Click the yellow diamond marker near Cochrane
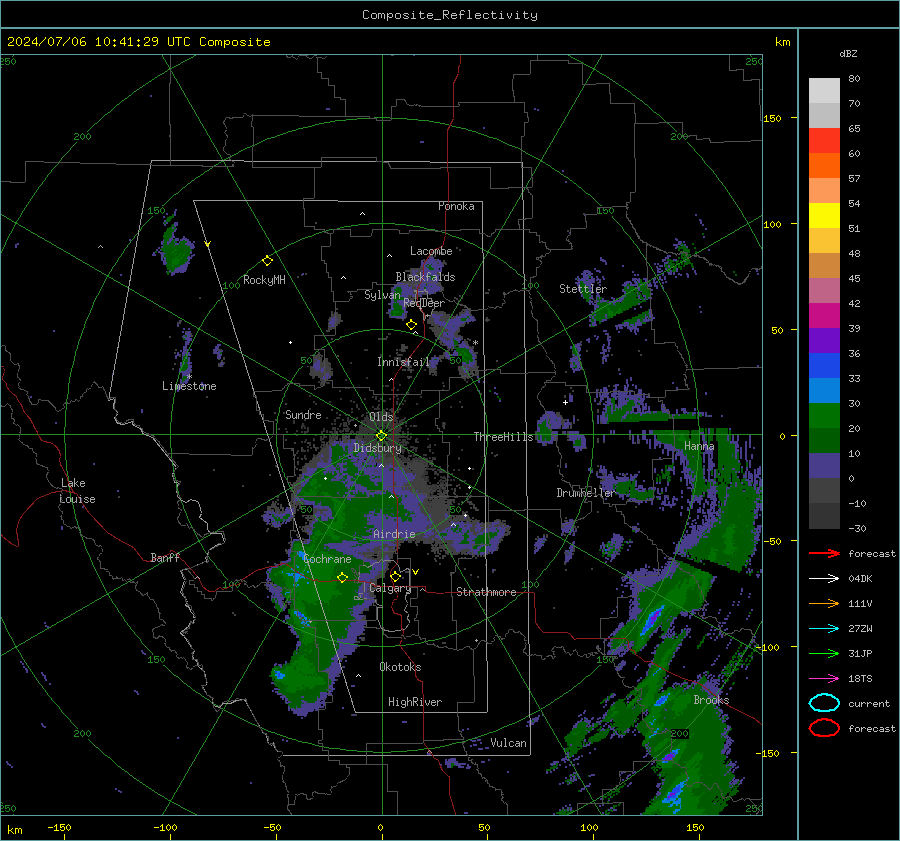This screenshot has height=841, width=900. pos(343,578)
